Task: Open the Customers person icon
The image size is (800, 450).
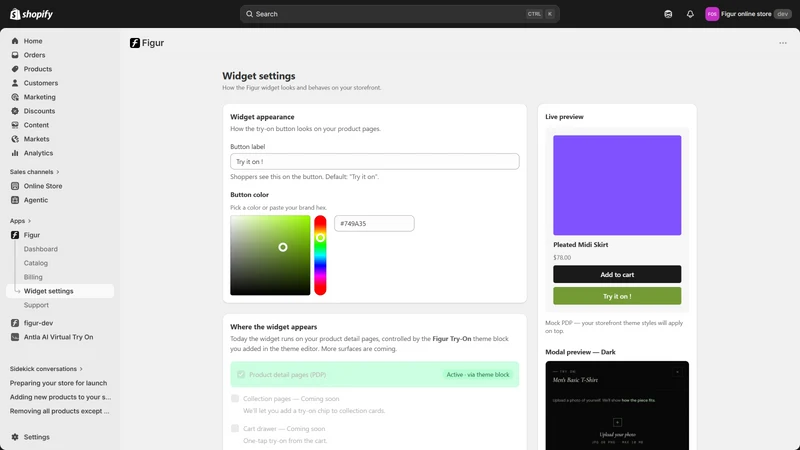Action: pyautogui.click(x=15, y=83)
